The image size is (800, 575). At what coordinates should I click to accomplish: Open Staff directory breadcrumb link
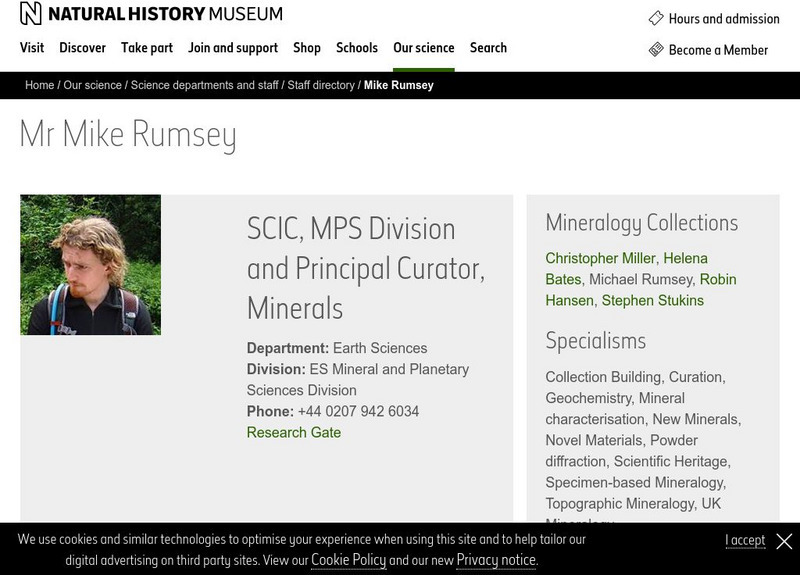(x=321, y=85)
